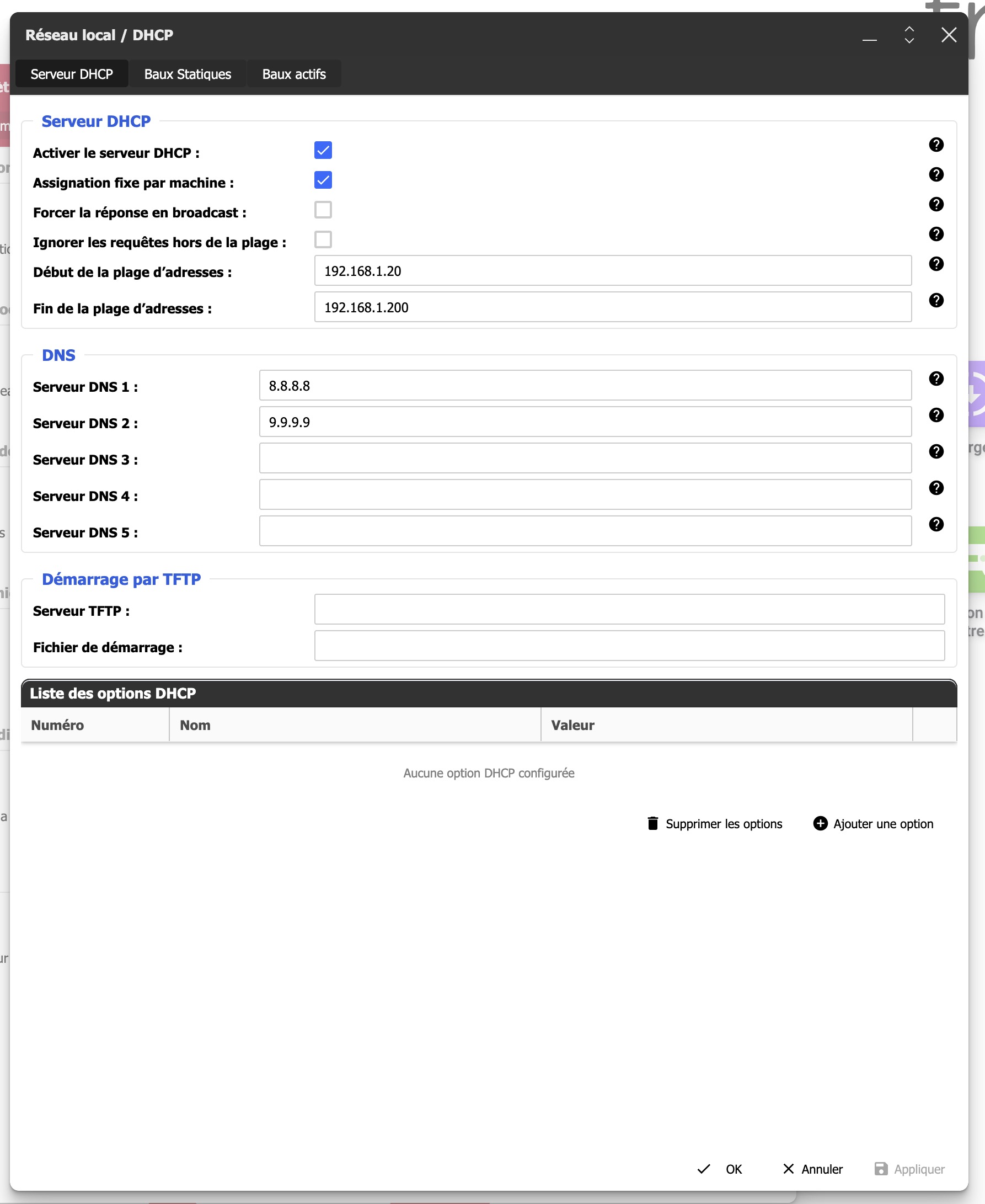Switch to the Serveur DHCP tab
The height and width of the screenshot is (1204, 985).
click(72, 74)
